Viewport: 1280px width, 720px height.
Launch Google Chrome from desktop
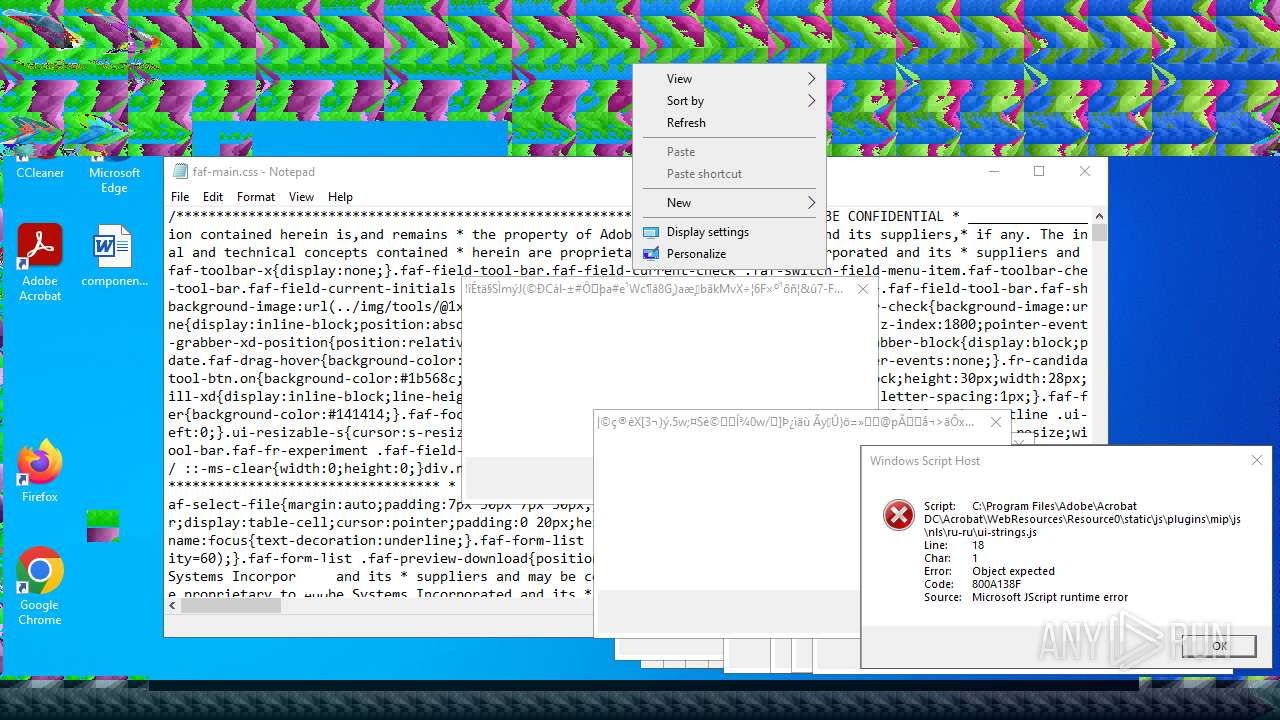(40, 586)
